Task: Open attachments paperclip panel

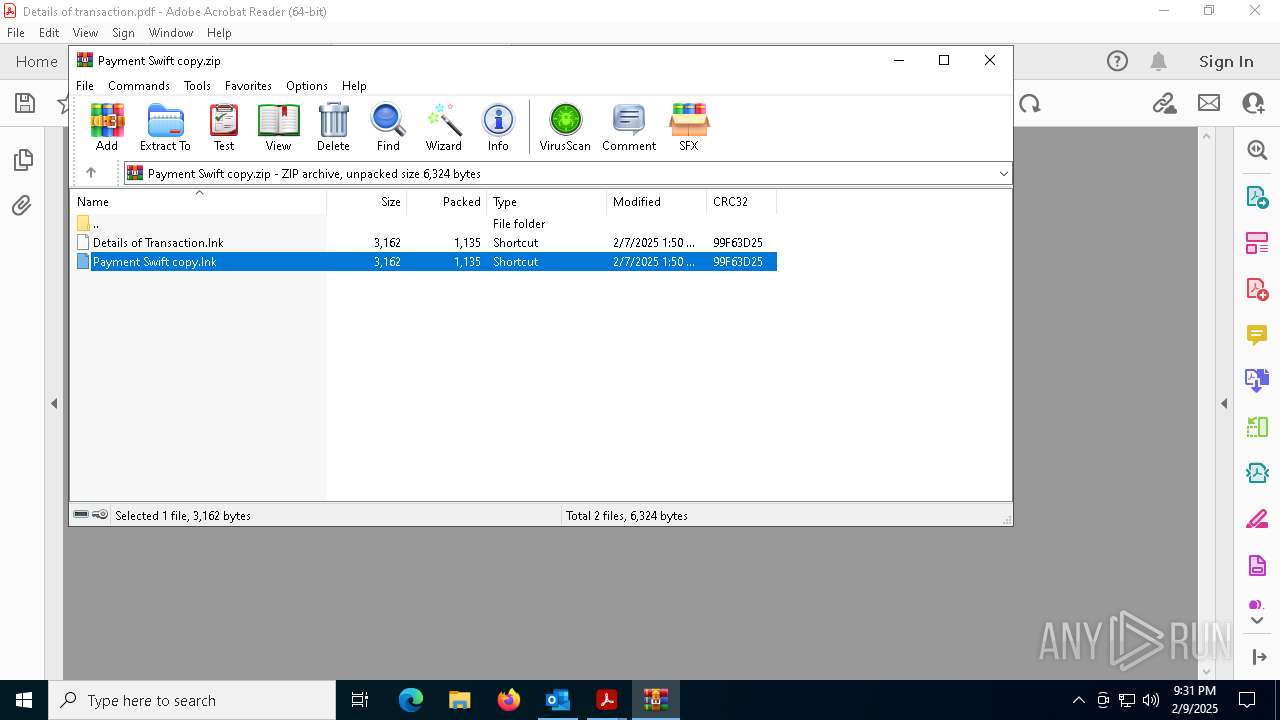Action: click(x=22, y=206)
